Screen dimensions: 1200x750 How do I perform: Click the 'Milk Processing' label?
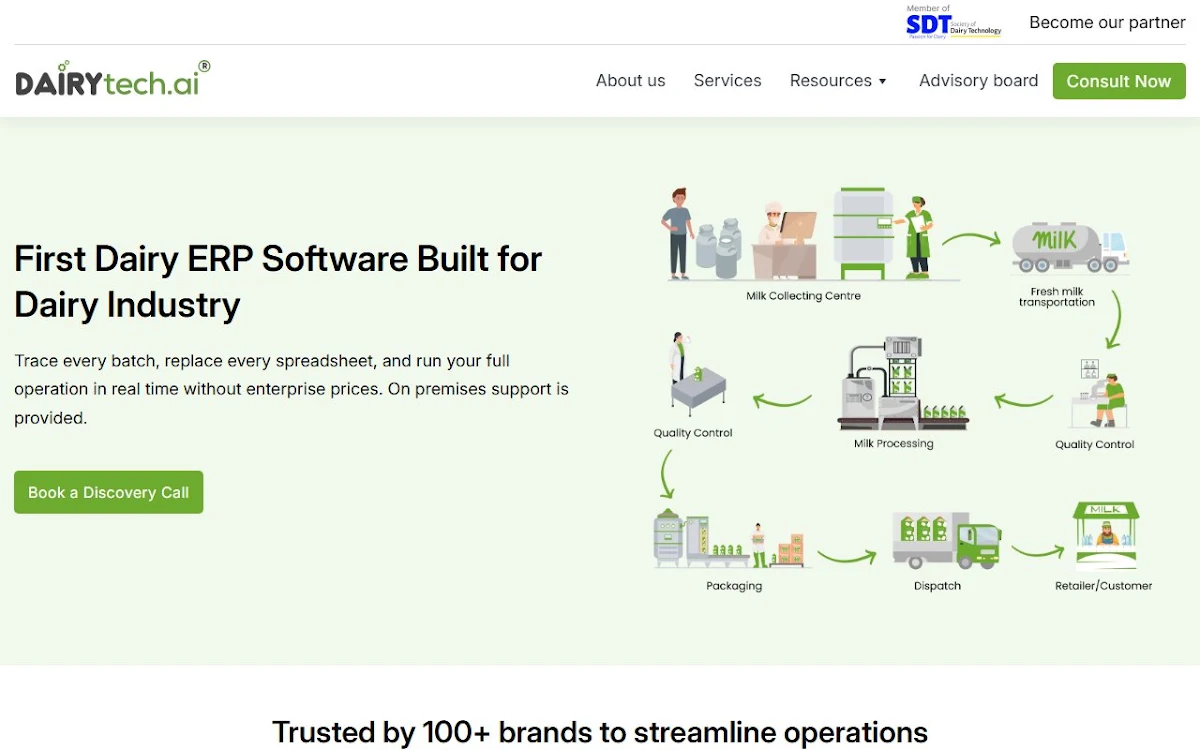[x=893, y=443]
